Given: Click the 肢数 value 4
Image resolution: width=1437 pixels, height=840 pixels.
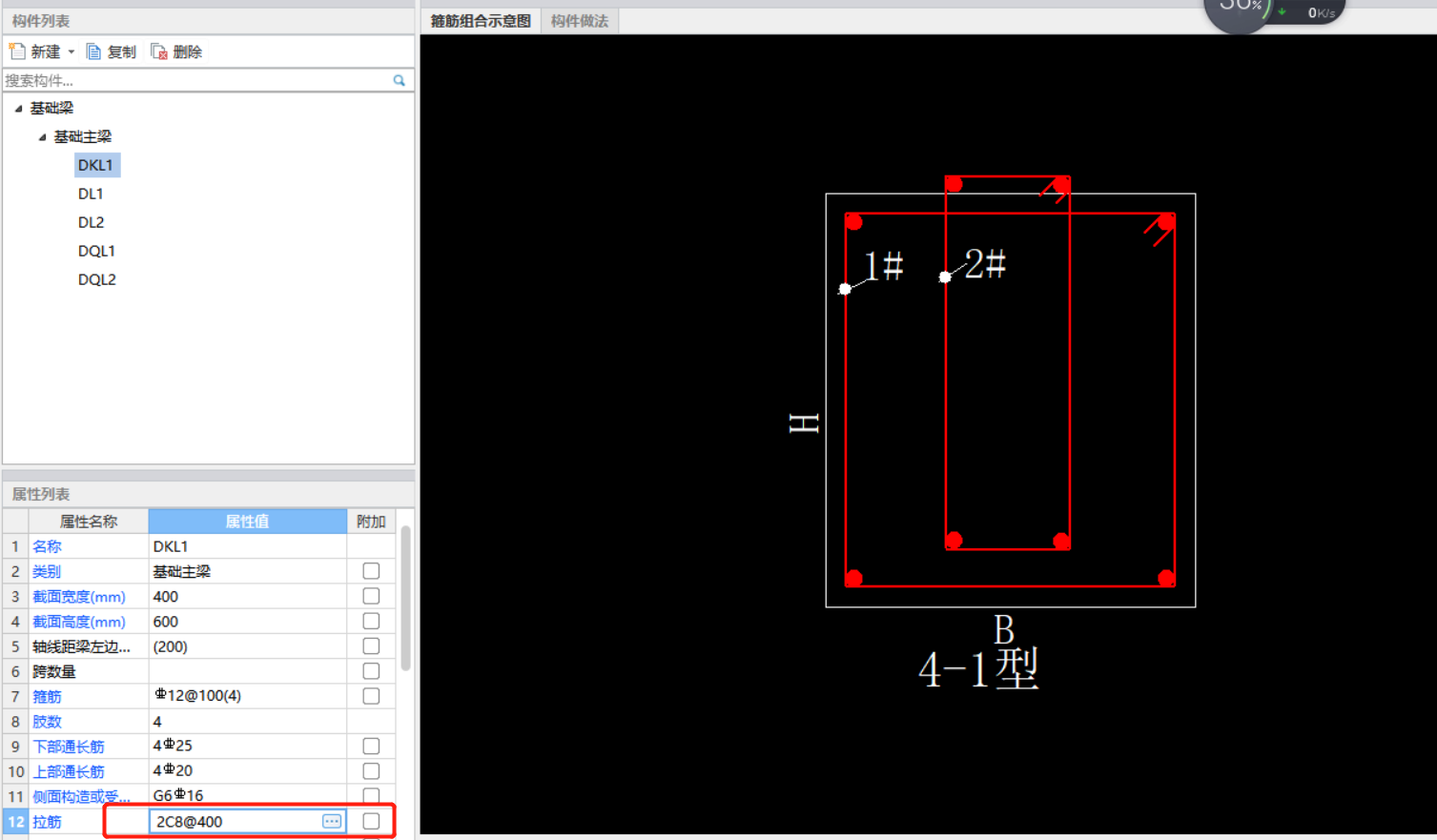Looking at the screenshot, I should click(x=248, y=721).
